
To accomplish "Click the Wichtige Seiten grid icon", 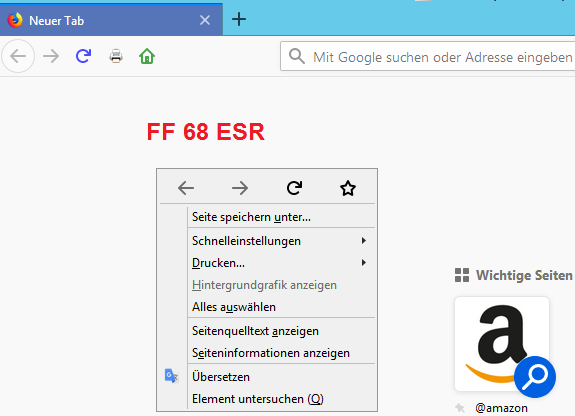I will point(462,275).
